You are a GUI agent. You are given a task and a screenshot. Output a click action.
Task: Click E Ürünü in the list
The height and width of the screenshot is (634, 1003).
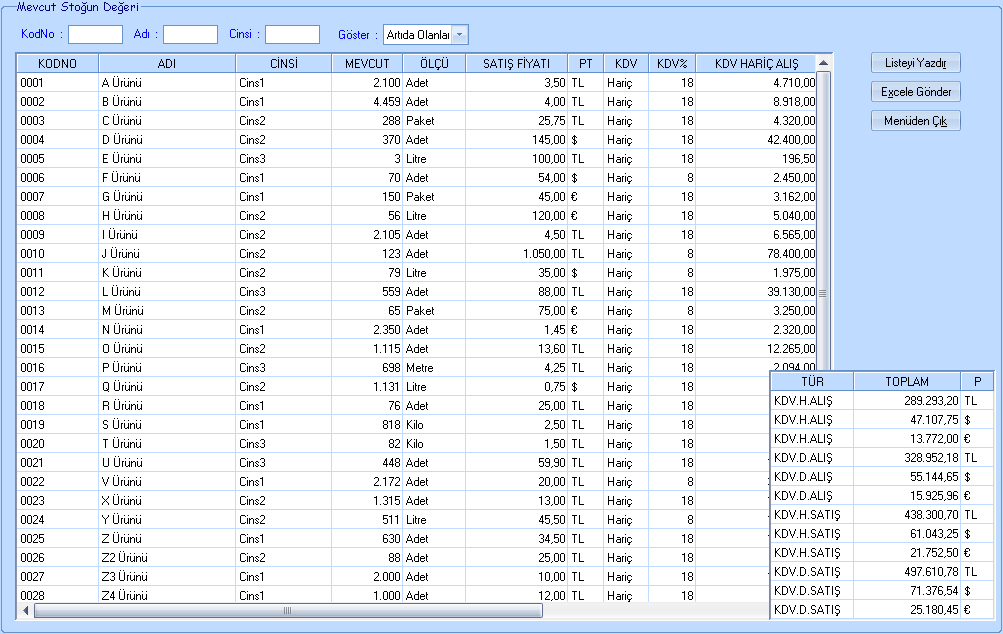tap(122, 159)
